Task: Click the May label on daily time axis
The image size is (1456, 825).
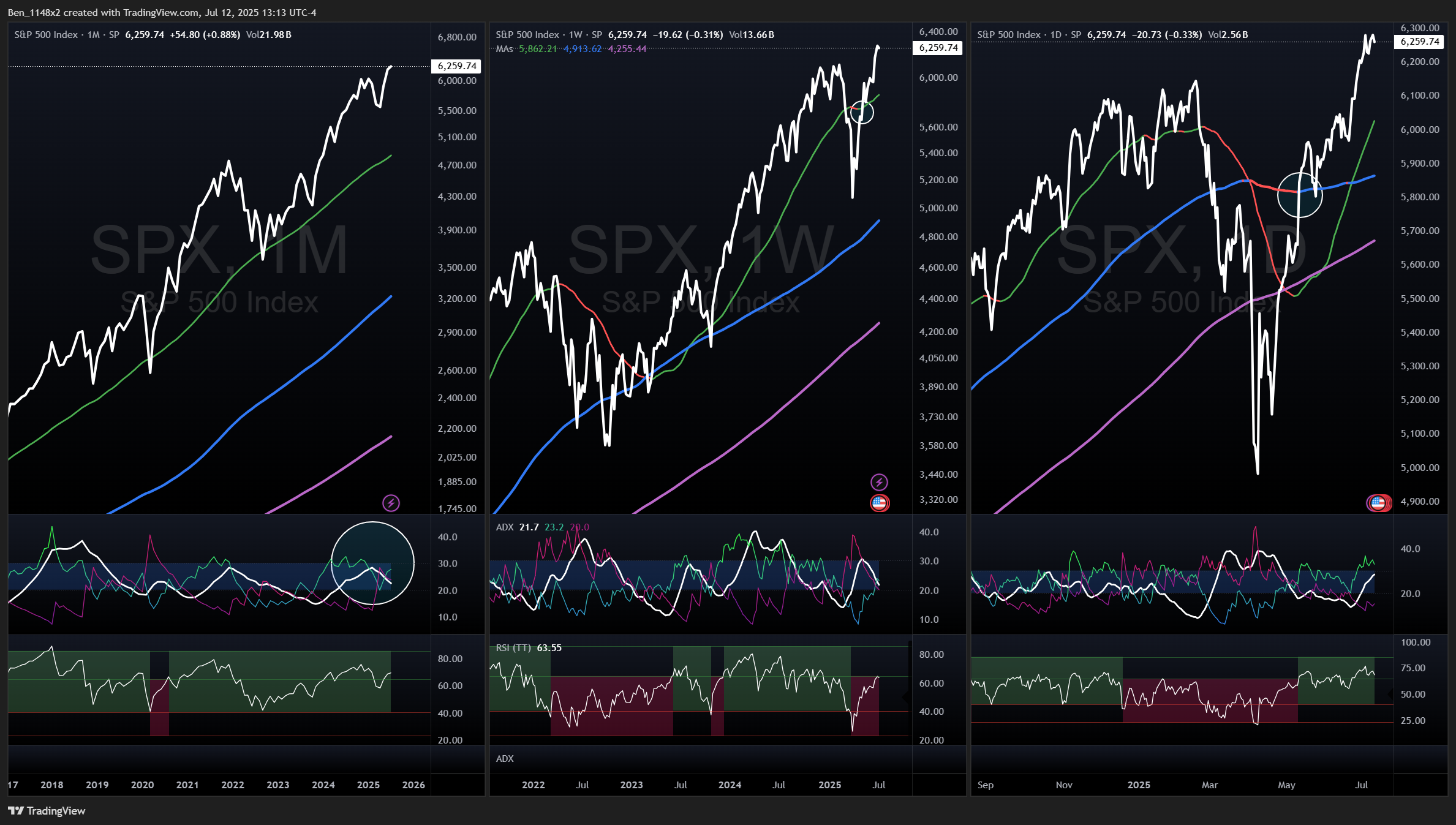Action: (x=1286, y=785)
